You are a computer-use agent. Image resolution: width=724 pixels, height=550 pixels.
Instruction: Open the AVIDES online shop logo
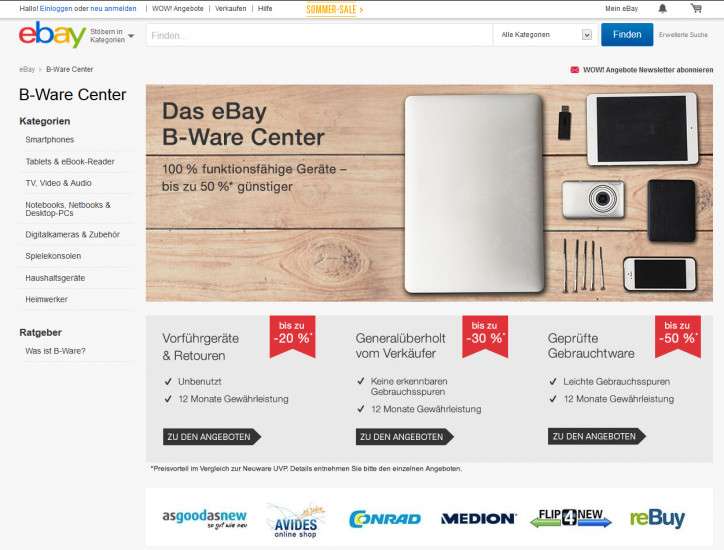[296, 521]
